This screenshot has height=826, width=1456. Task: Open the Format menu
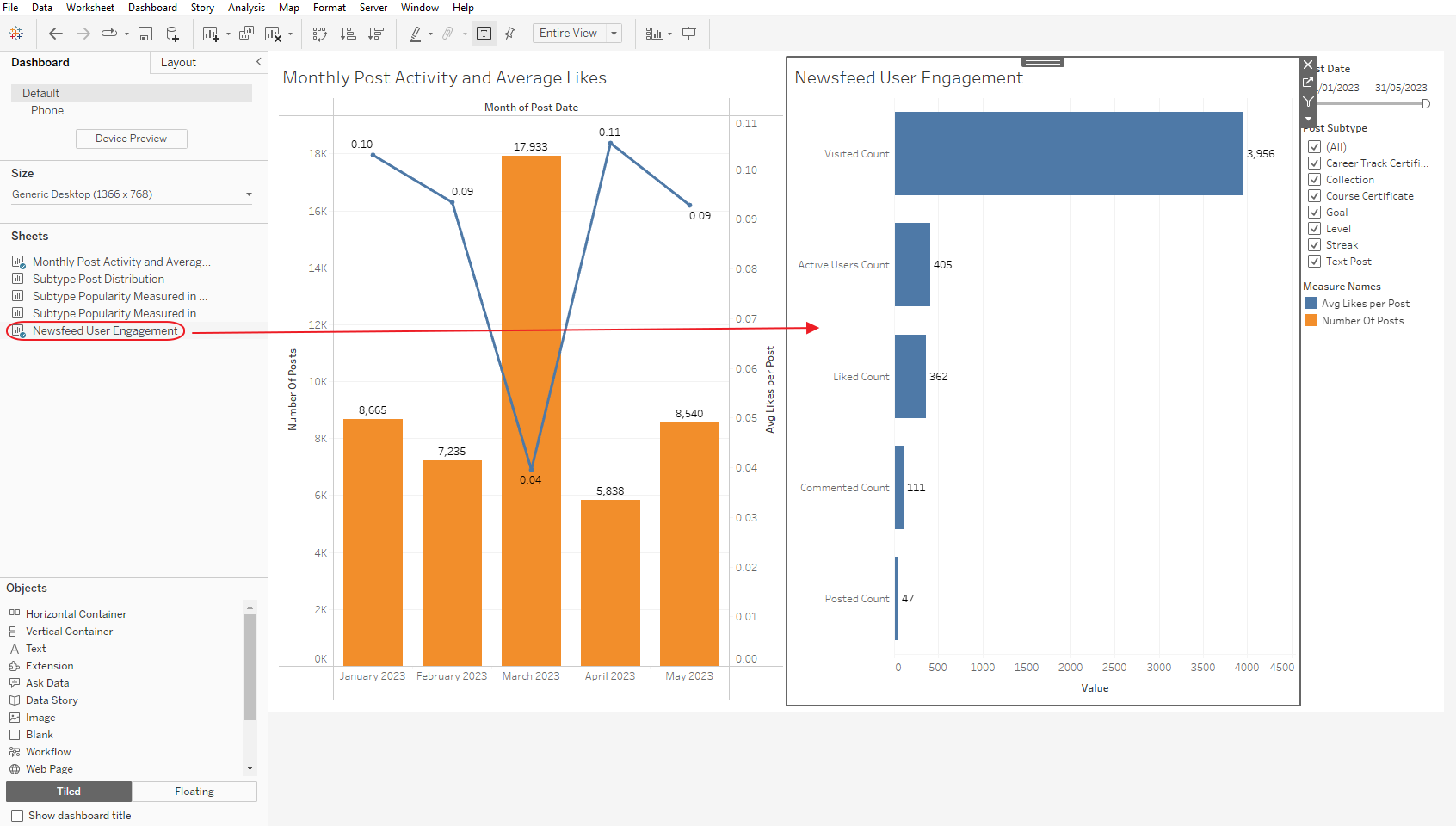point(330,8)
